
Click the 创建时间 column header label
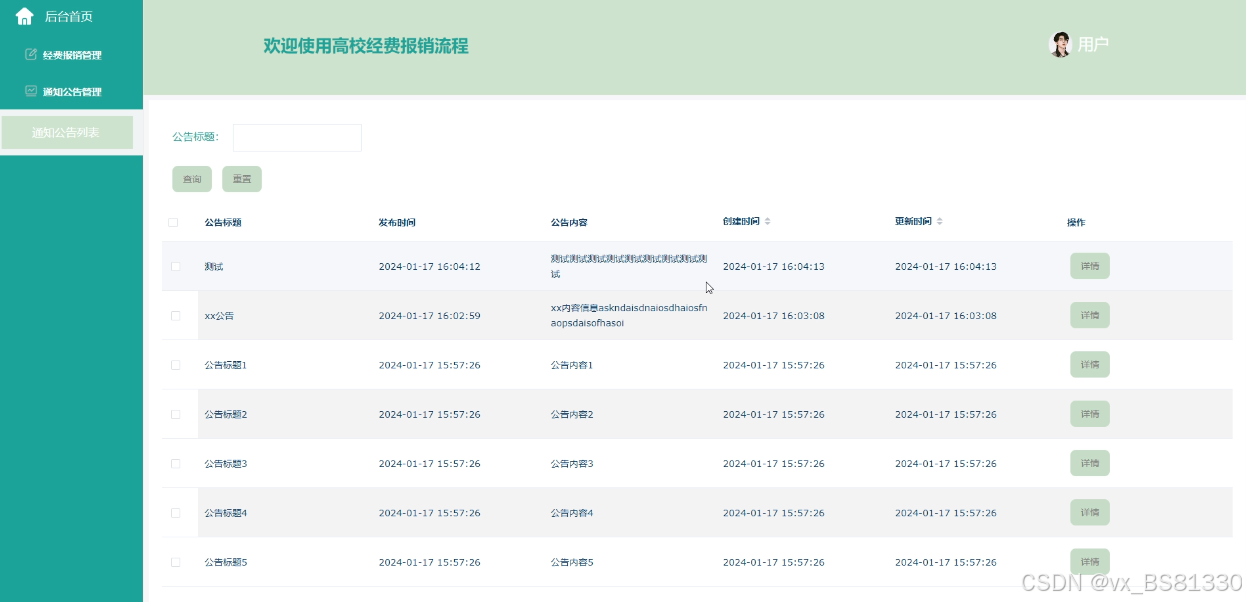click(741, 221)
